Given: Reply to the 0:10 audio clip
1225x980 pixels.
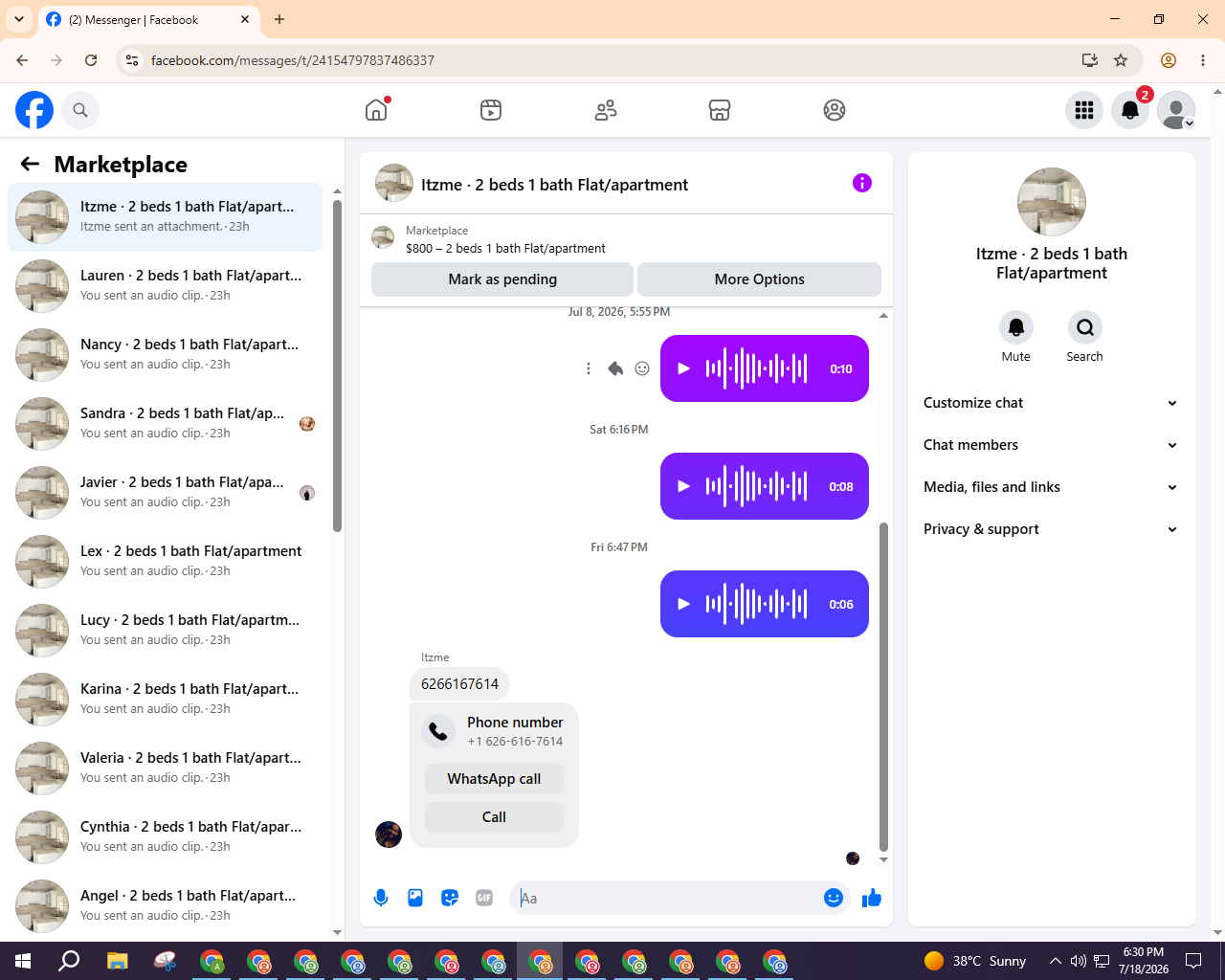Looking at the screenshot, I should (x=615, y=368).
